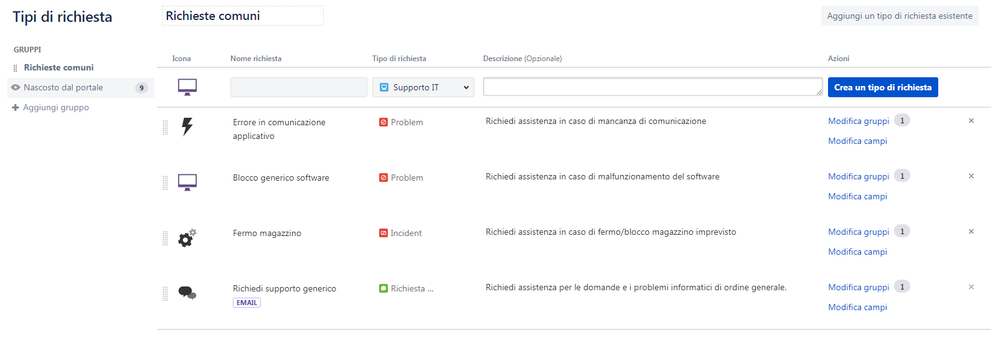Click description about problemi informatici di ordine generale
998x360 pixels.
click(x=636, y=287)
